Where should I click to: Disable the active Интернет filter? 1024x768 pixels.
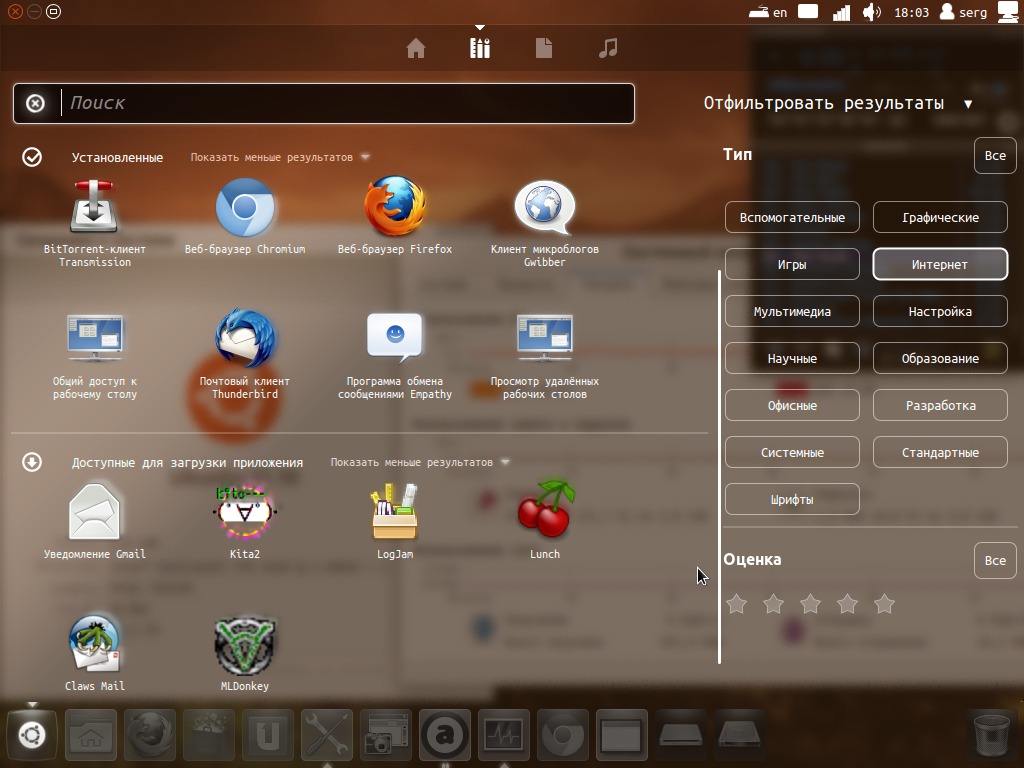click(940, 264)
